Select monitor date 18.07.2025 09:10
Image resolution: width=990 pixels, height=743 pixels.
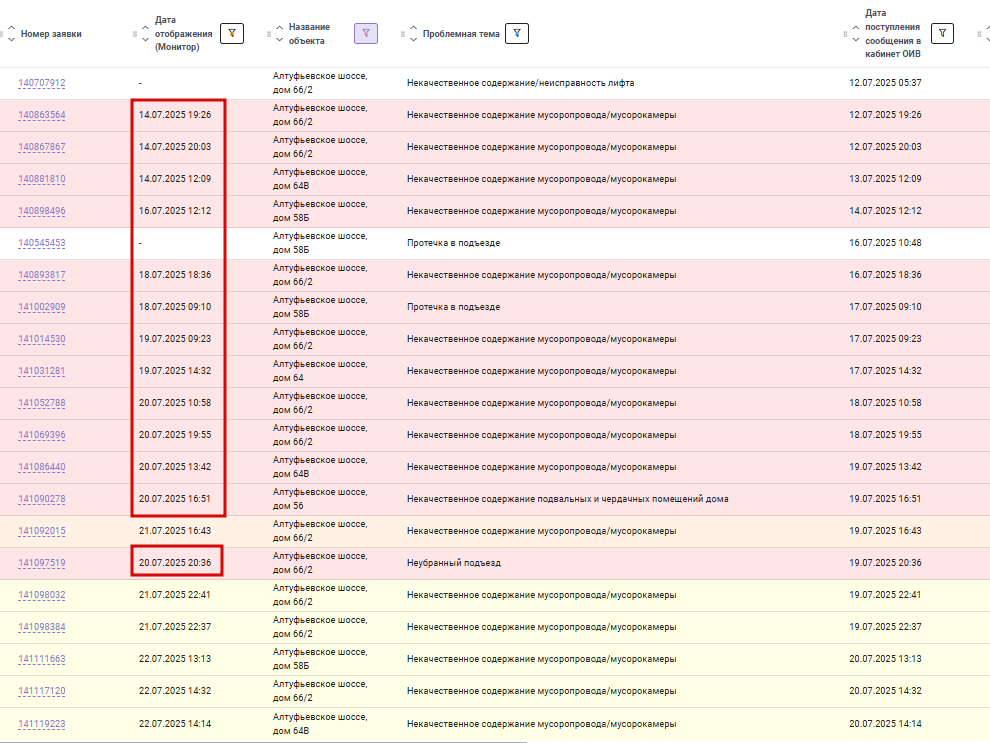(x=175, y=307)
